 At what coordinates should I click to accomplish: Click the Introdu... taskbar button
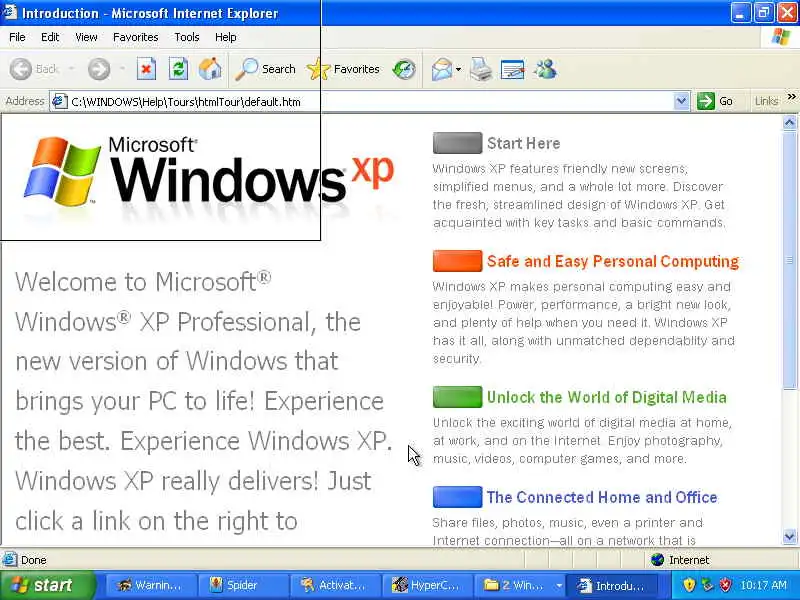coord(612,586)
